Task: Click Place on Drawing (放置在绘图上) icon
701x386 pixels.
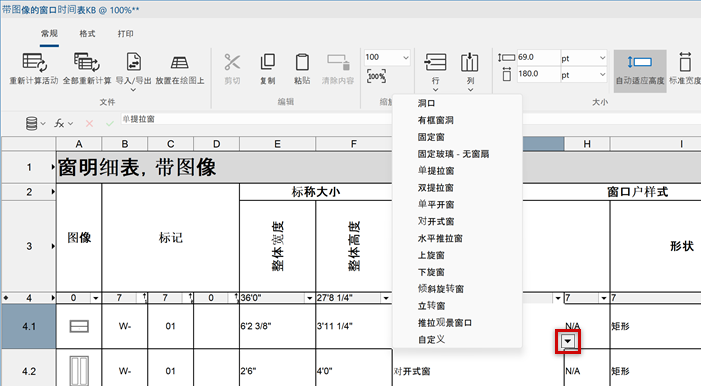Action: 180,62
